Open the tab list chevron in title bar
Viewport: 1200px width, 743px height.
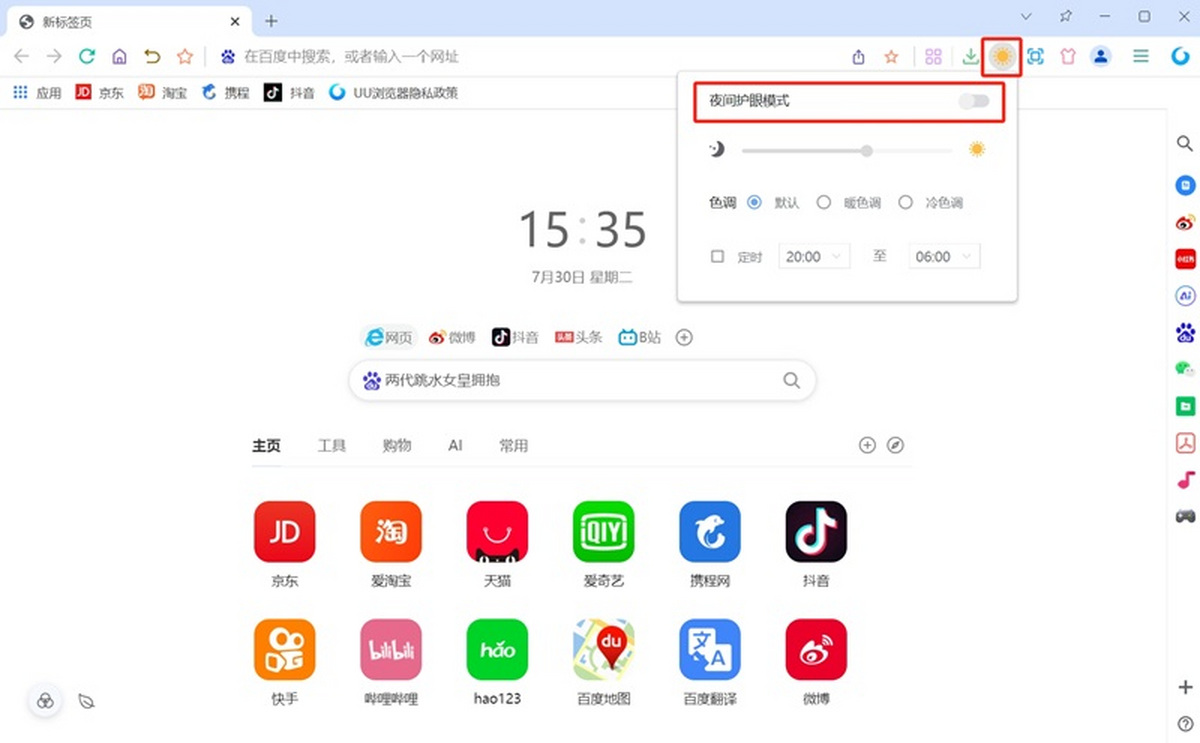coord(1025,17)
